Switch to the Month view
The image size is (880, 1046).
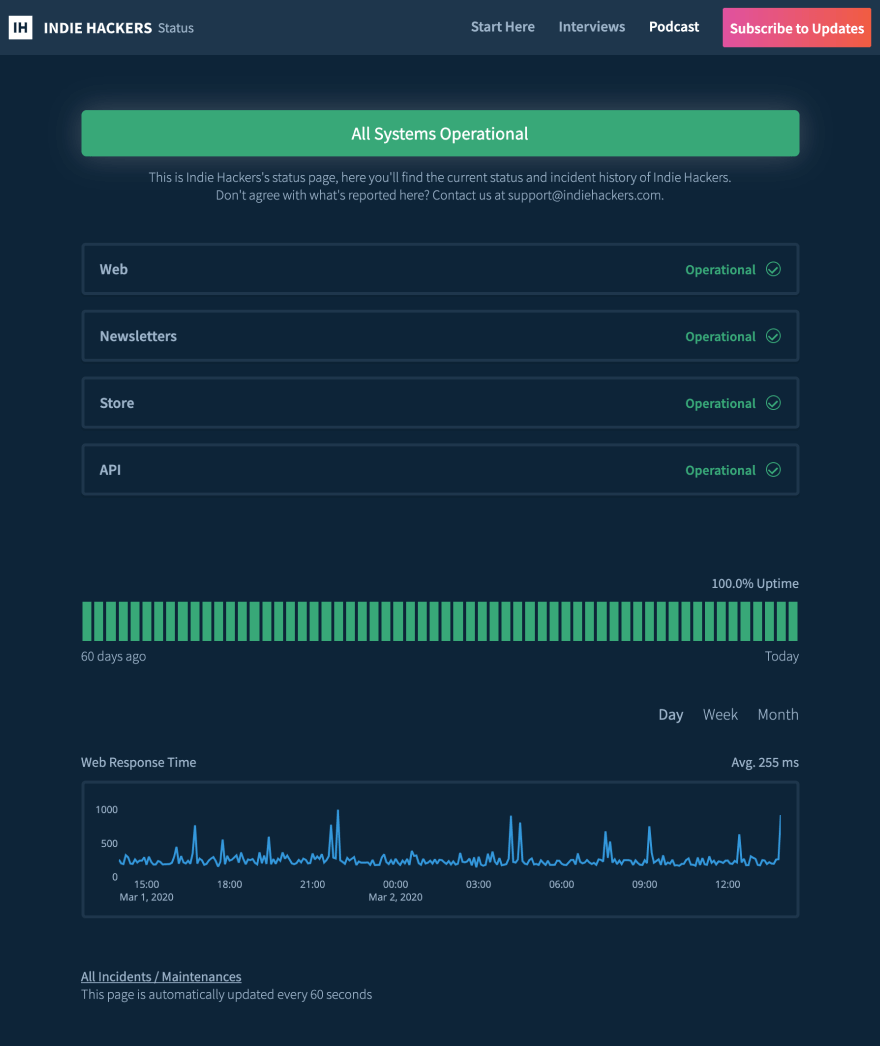778,714
